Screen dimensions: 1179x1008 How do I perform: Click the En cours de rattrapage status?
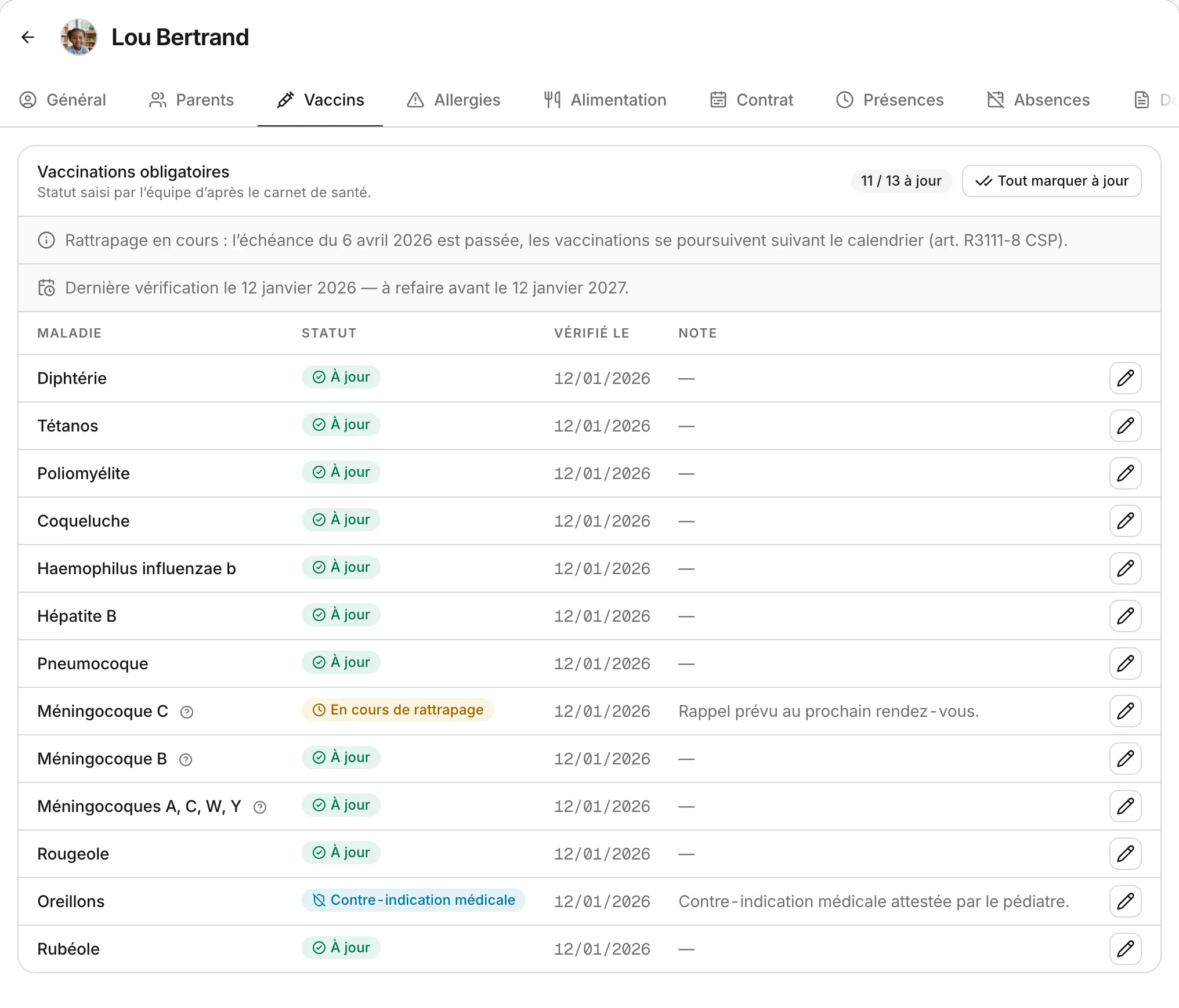point(397,710)
